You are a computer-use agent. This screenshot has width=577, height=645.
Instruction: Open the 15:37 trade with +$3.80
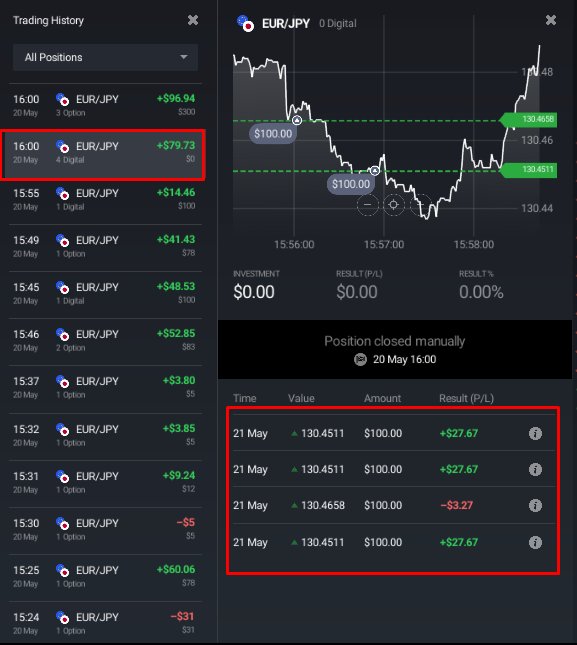pos(105,388)
